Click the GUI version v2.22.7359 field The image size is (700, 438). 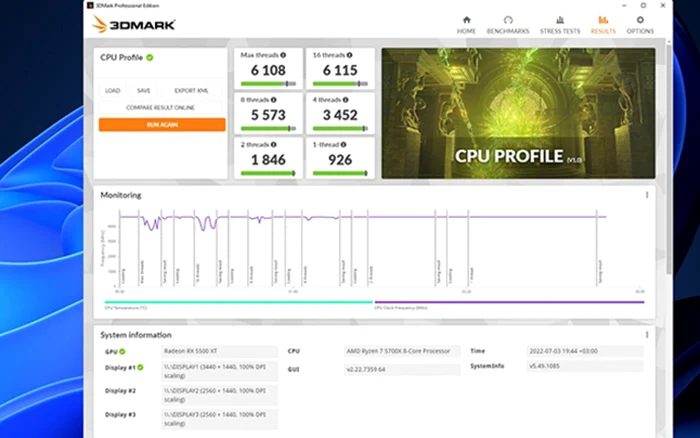coord(402,369)
